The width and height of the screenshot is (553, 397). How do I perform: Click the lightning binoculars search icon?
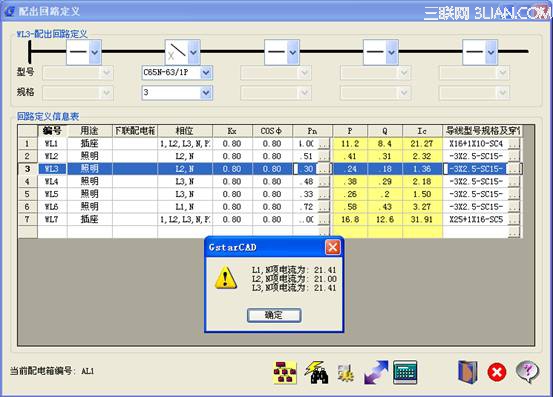[x=316, y=372]
